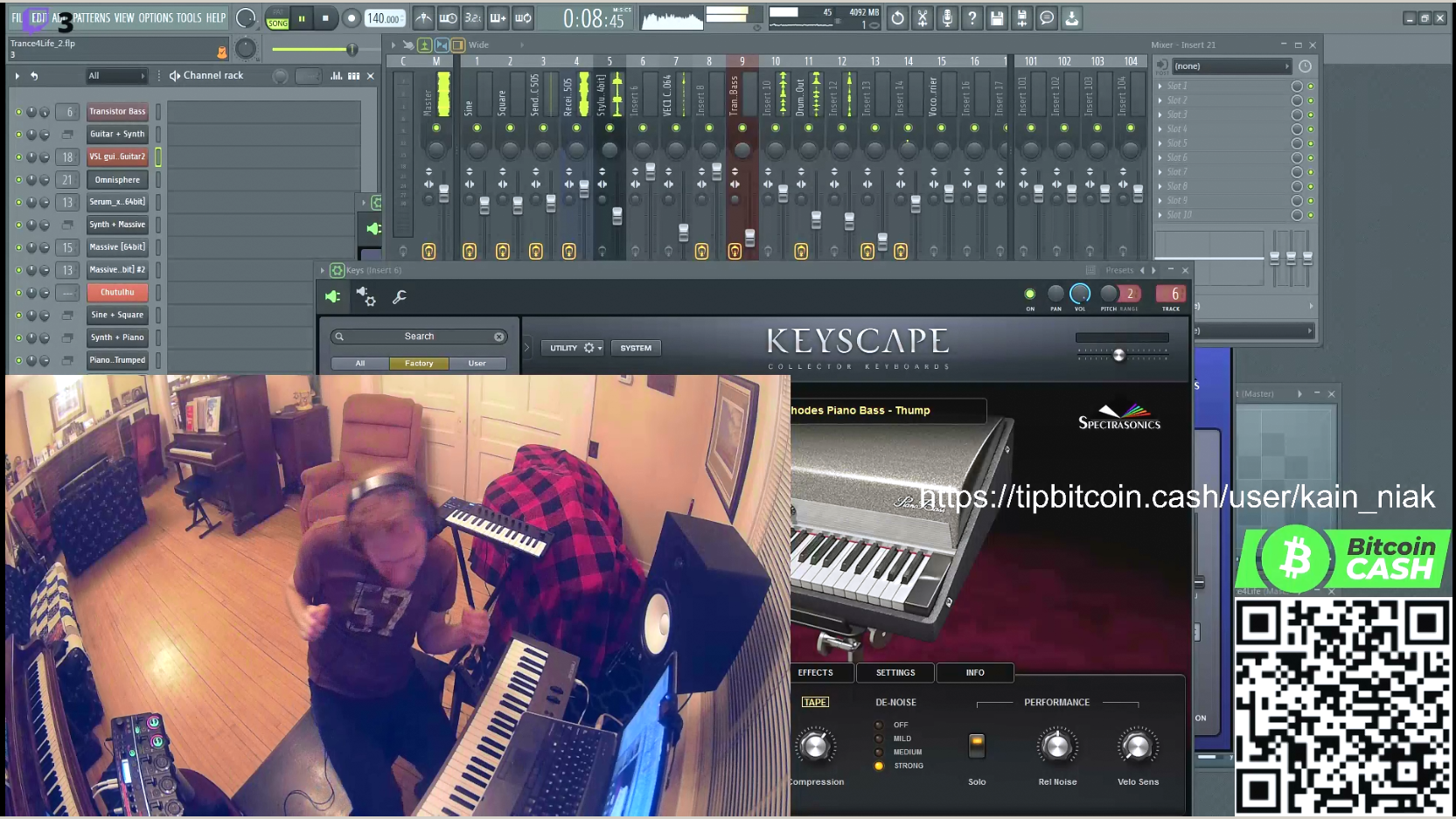Open the Keys plugin detailed settings gear
1456x819 pixels.
(366, 297)
